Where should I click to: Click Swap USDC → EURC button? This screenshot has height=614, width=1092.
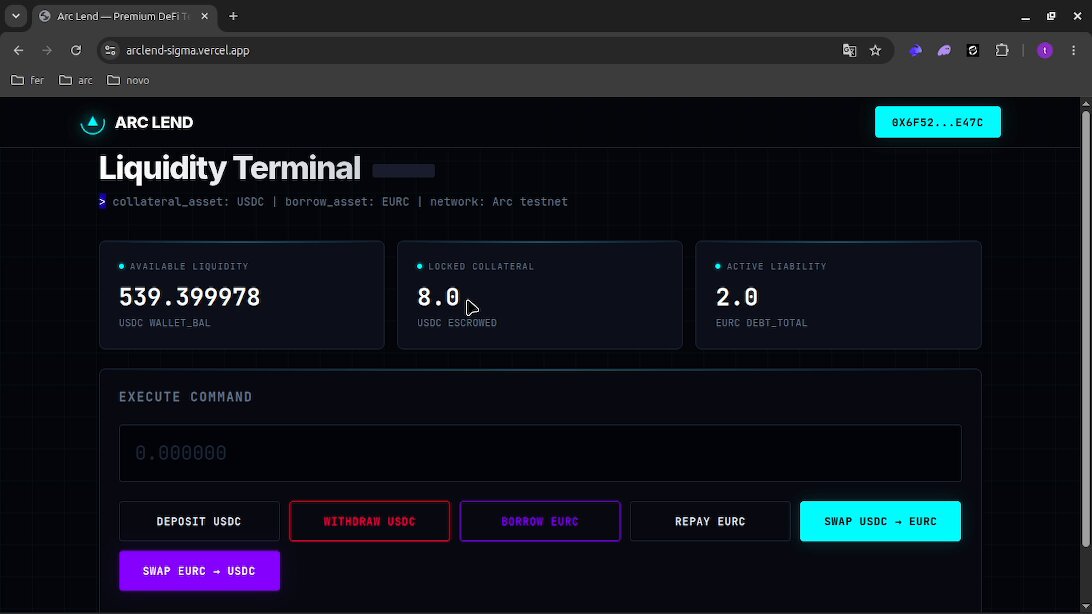point(880,521)
